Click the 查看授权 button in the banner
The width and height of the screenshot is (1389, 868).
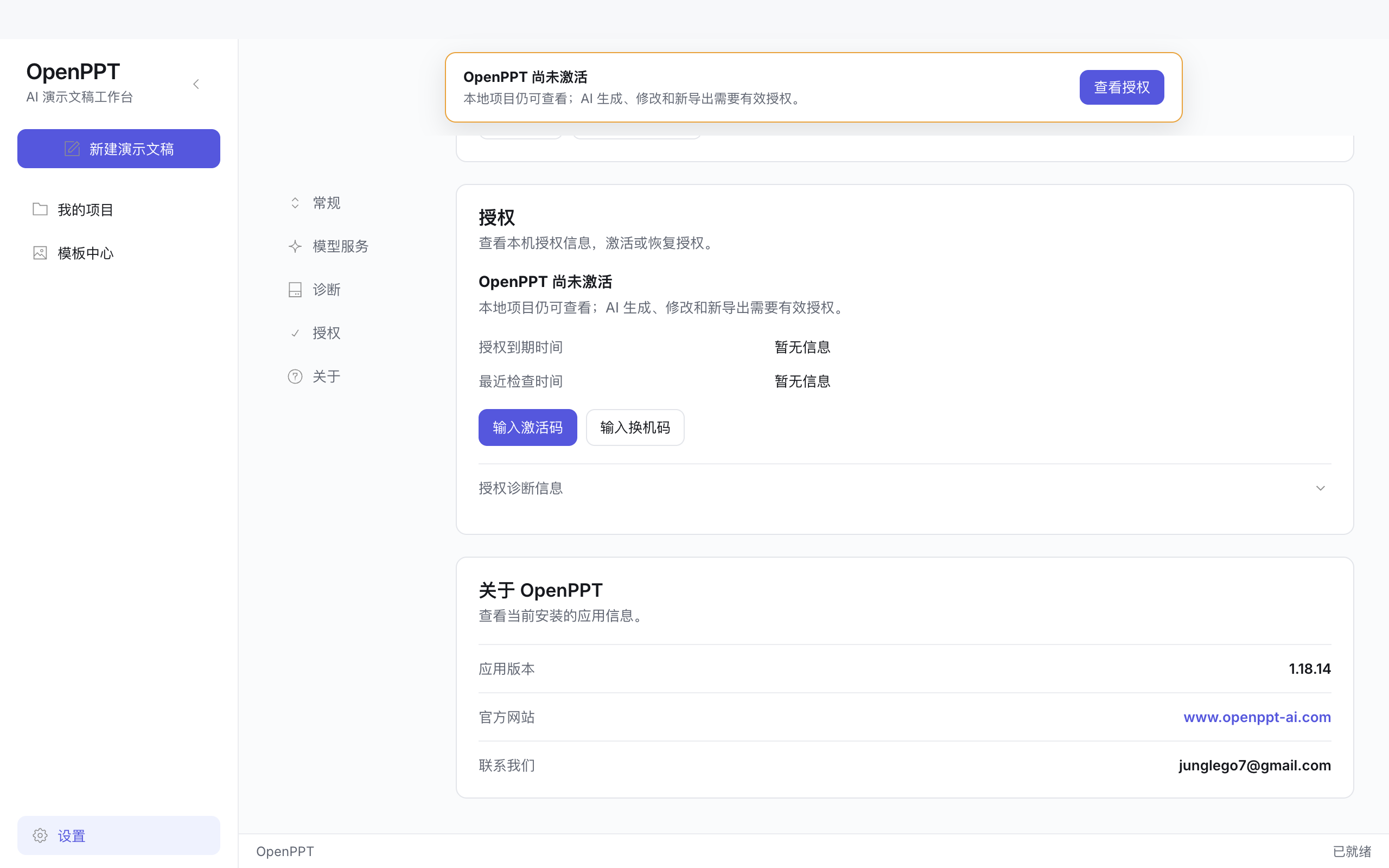tap(1122, 87)
